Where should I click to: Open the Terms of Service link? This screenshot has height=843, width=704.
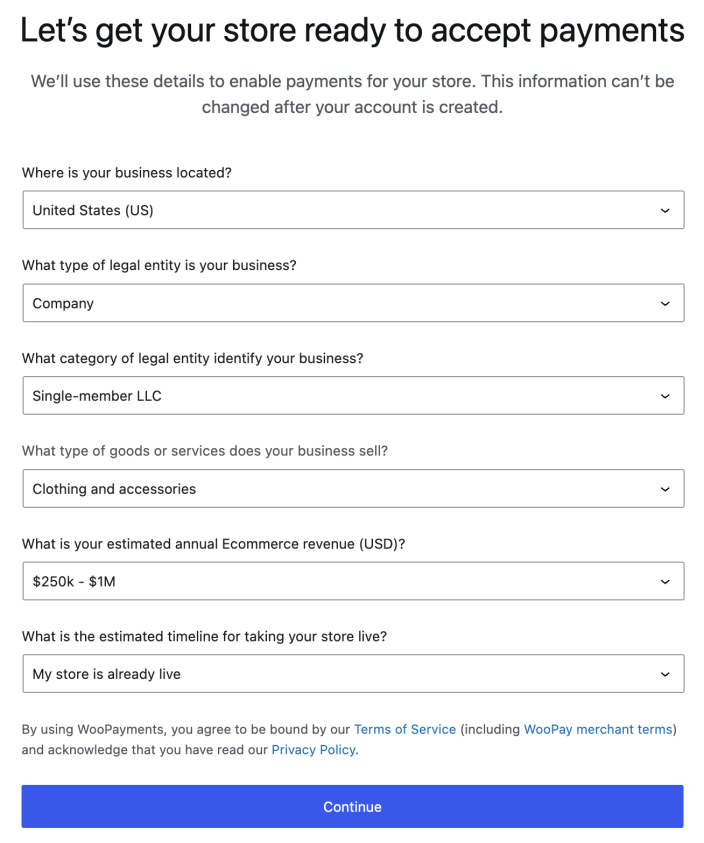pyautogui.click(x=404, y=730)
